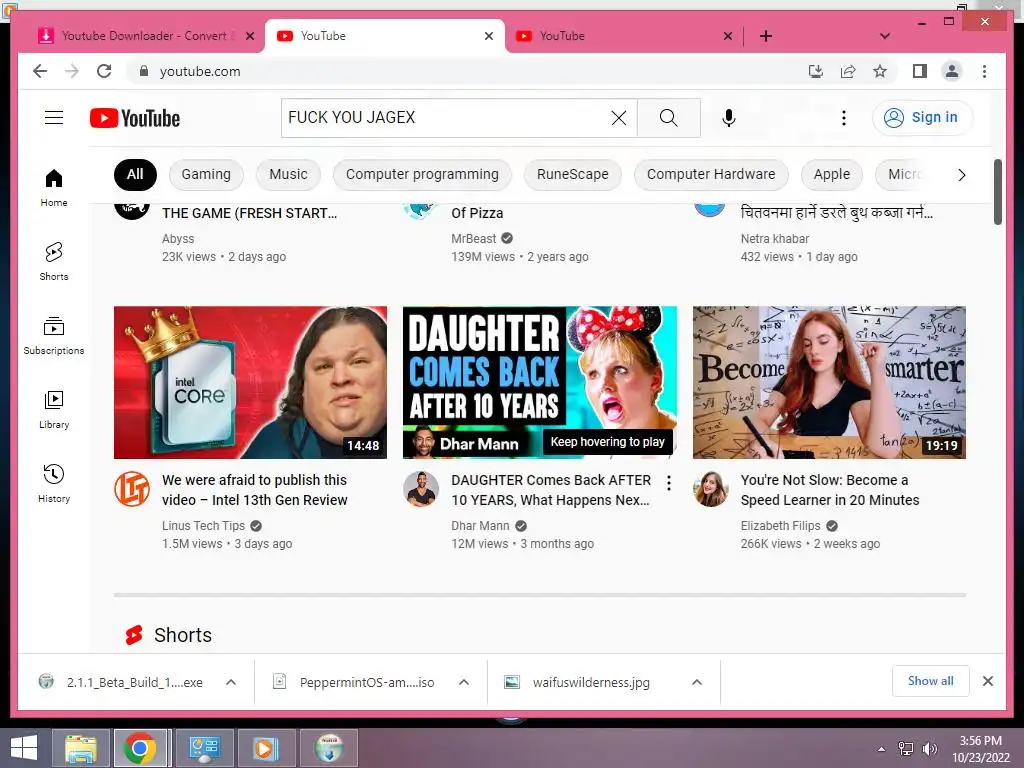Click the page vertical scrollbar thumb
This screenshot has height=768, width=1024.
997,192
